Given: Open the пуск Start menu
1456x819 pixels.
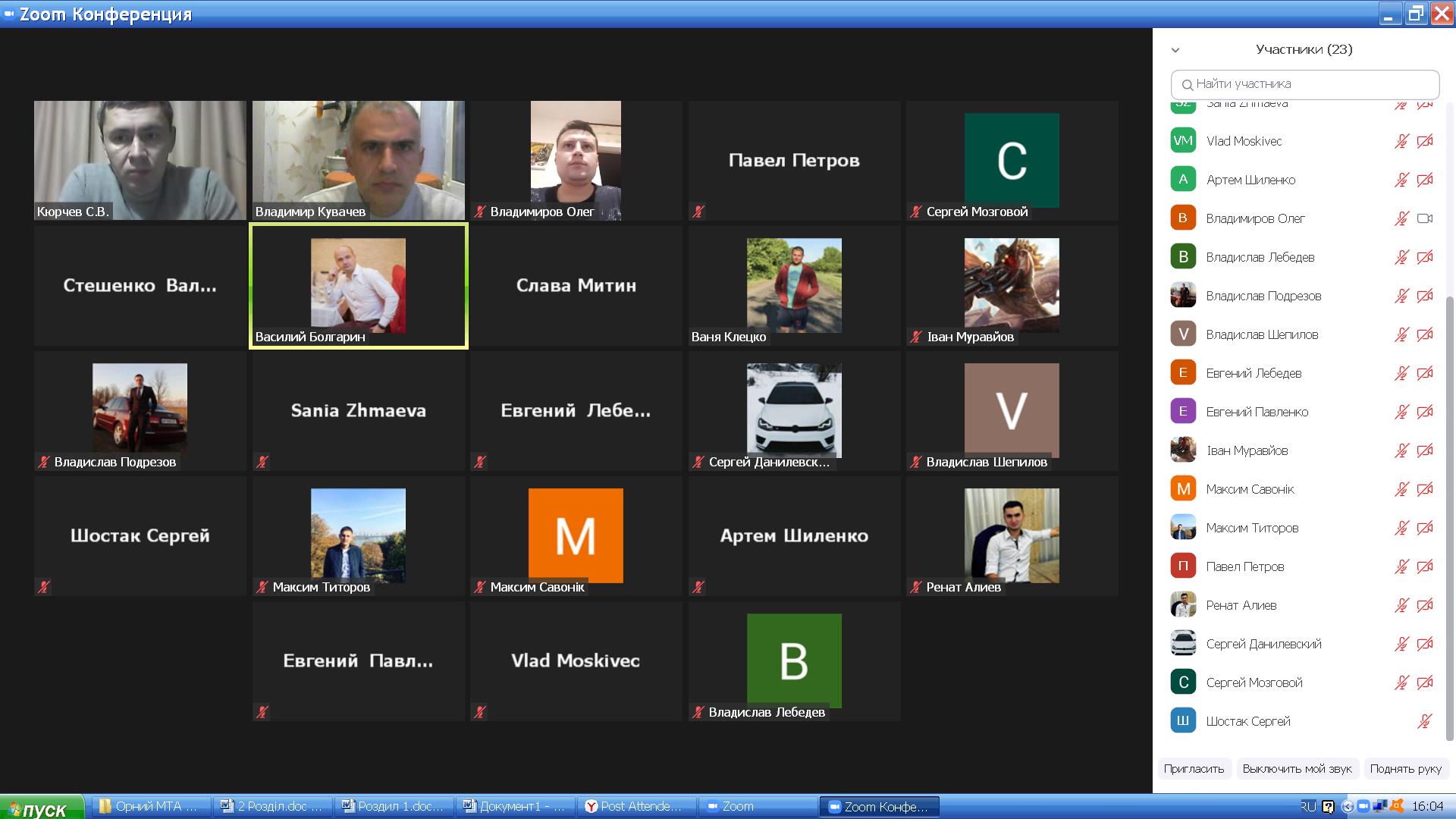Looking at the screenshot, I should 42,808.
